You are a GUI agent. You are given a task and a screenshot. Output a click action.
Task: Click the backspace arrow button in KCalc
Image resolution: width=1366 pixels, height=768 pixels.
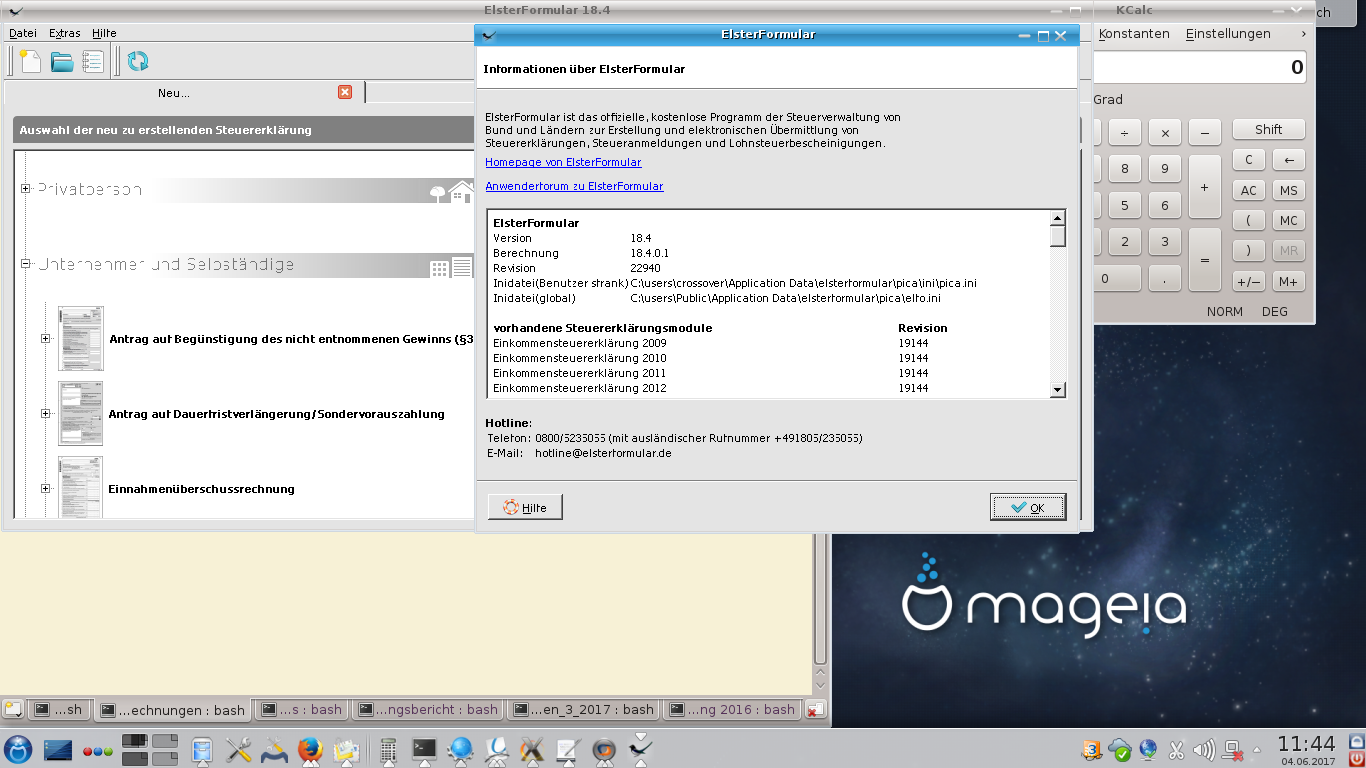click(1288, 160)
